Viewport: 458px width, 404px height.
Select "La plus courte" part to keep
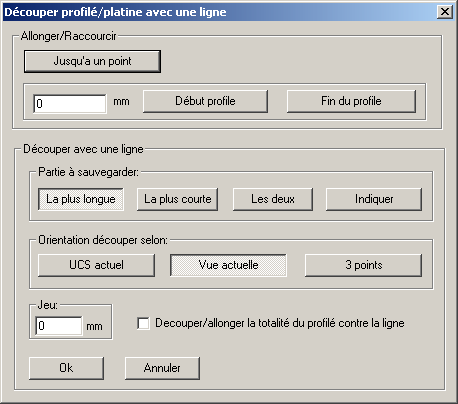[x=177, y=199]
